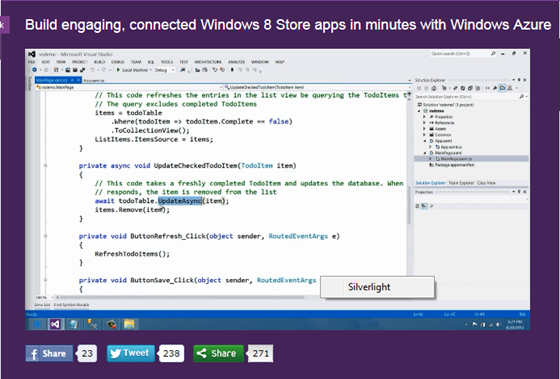
Task: Open the UpdateCheckedTodoItem member dropdown
Action: [317, 87]
